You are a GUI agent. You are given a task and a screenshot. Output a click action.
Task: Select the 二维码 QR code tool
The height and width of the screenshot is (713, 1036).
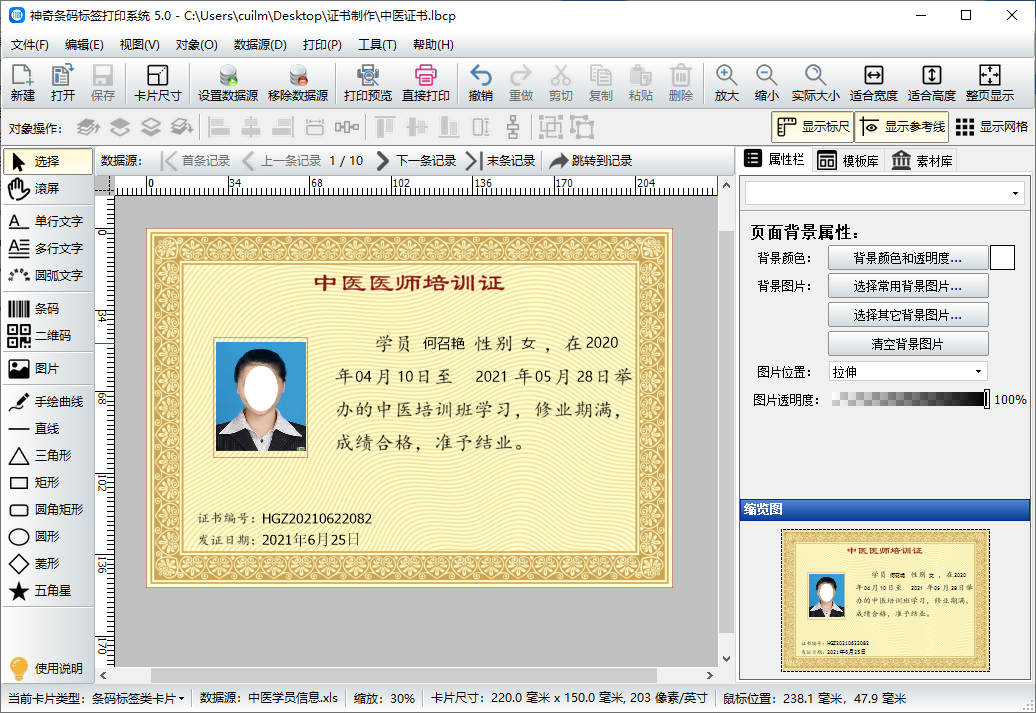[47, 336]
